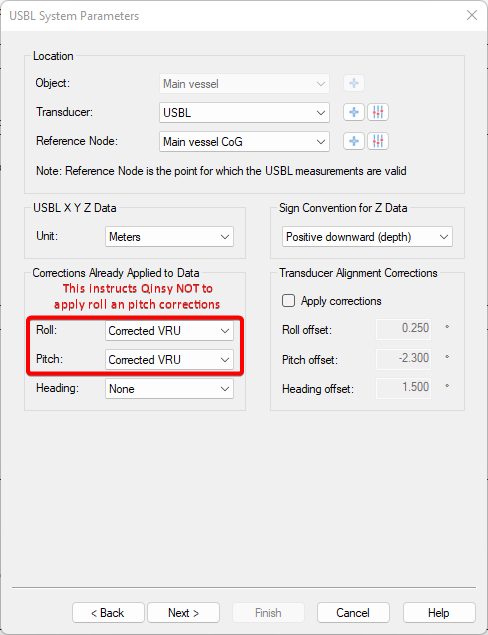
Task: Open the Object dropdown (Main vessel)
Action: (x=244, y=84)
